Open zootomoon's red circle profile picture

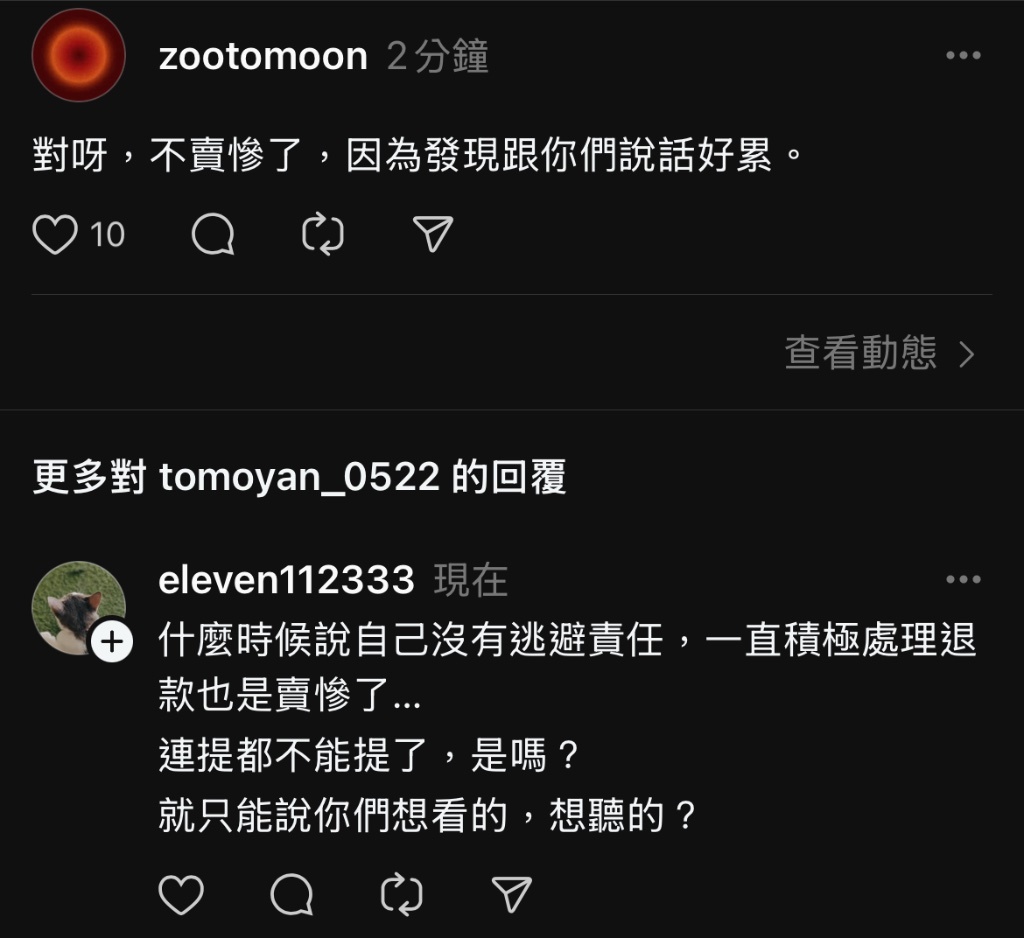(x=78, y=56)
